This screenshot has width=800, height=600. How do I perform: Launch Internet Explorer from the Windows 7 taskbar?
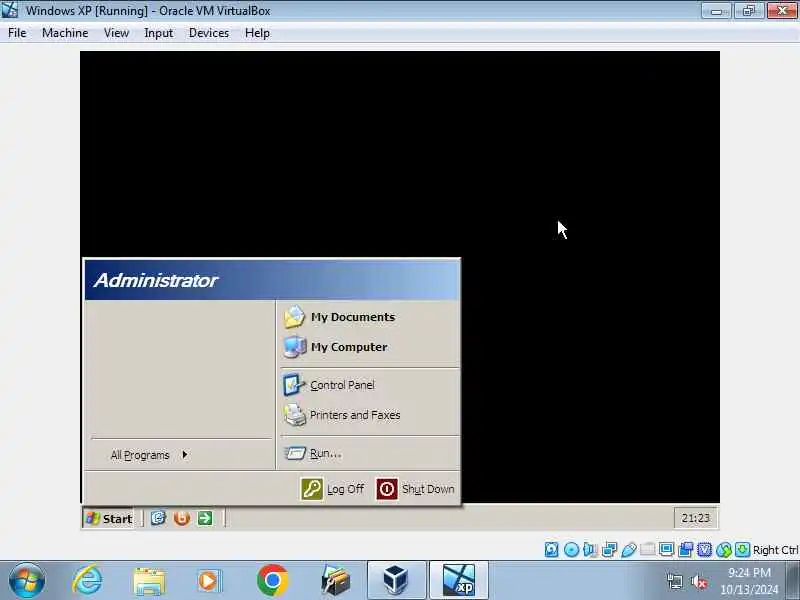88,580
